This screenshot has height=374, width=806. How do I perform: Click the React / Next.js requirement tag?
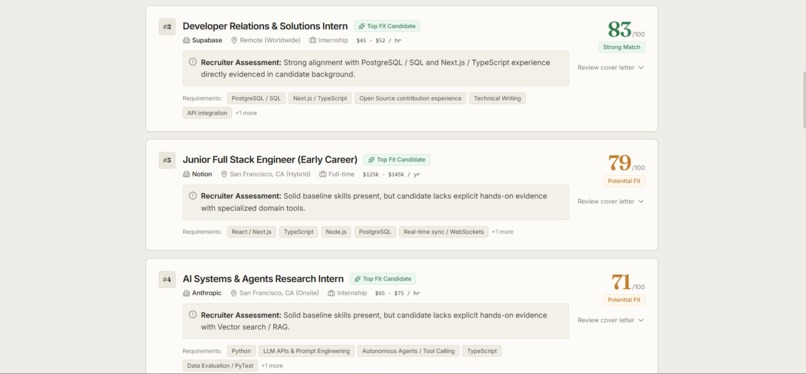(x=251, y=232)
